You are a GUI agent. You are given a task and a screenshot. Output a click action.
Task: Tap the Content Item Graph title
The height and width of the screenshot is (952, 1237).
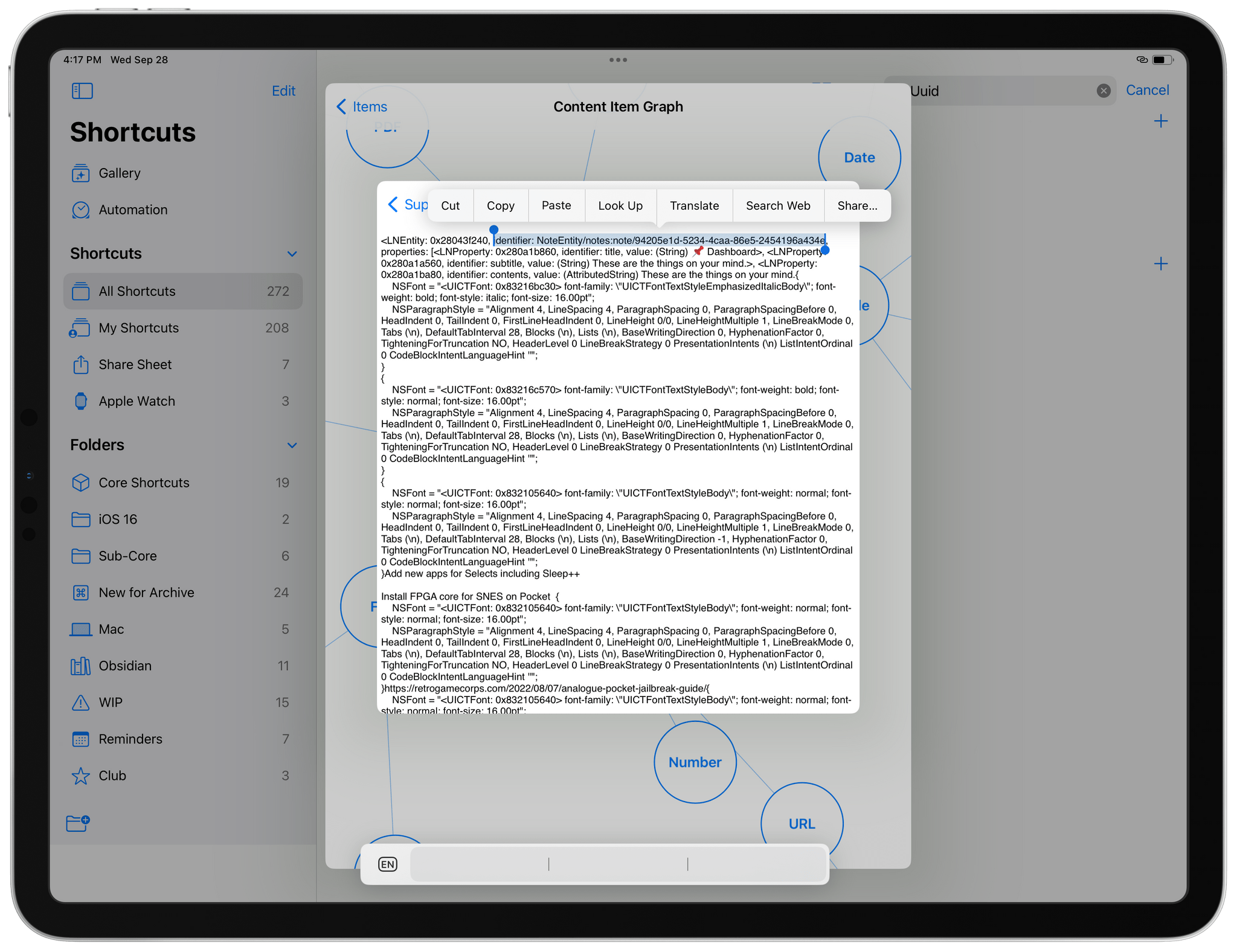pyautogui.click(x=618, y=107)
